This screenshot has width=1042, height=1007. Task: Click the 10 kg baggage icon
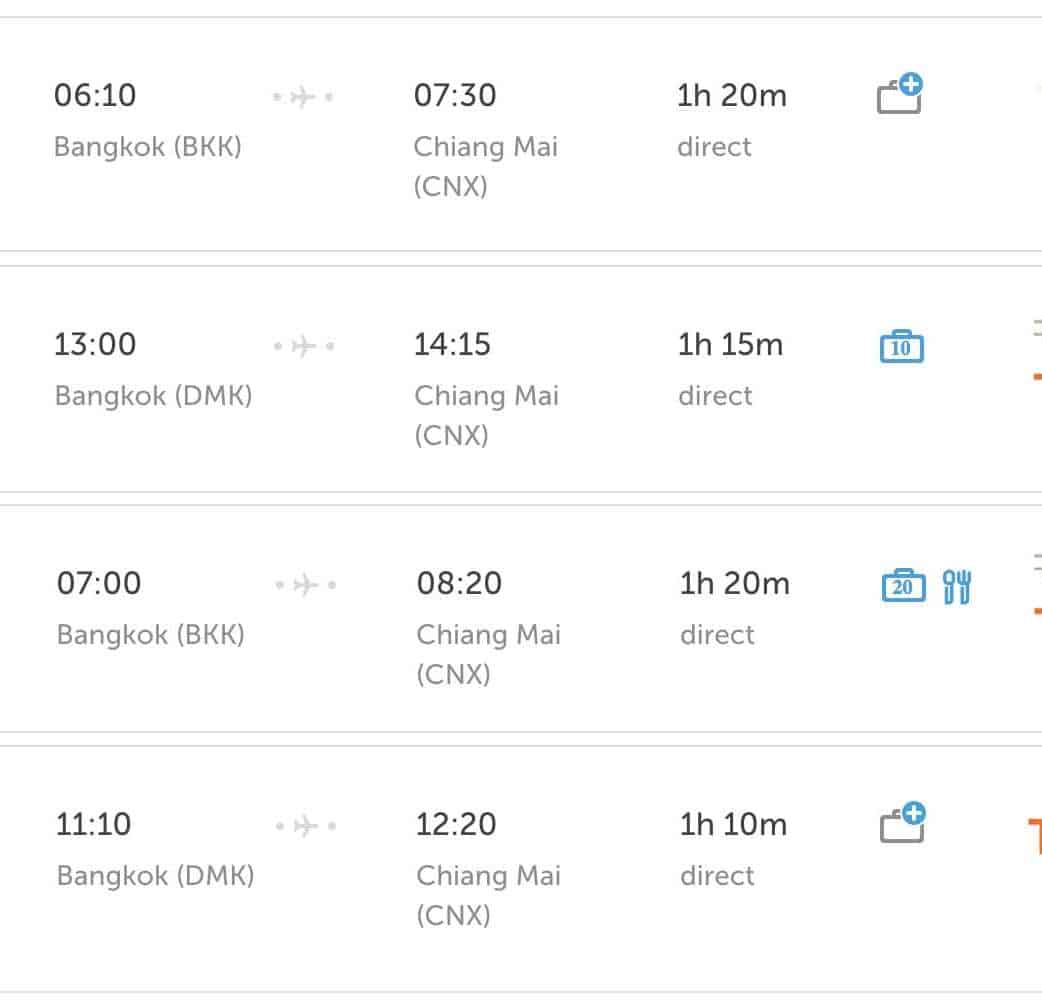(x=901, y=346)
